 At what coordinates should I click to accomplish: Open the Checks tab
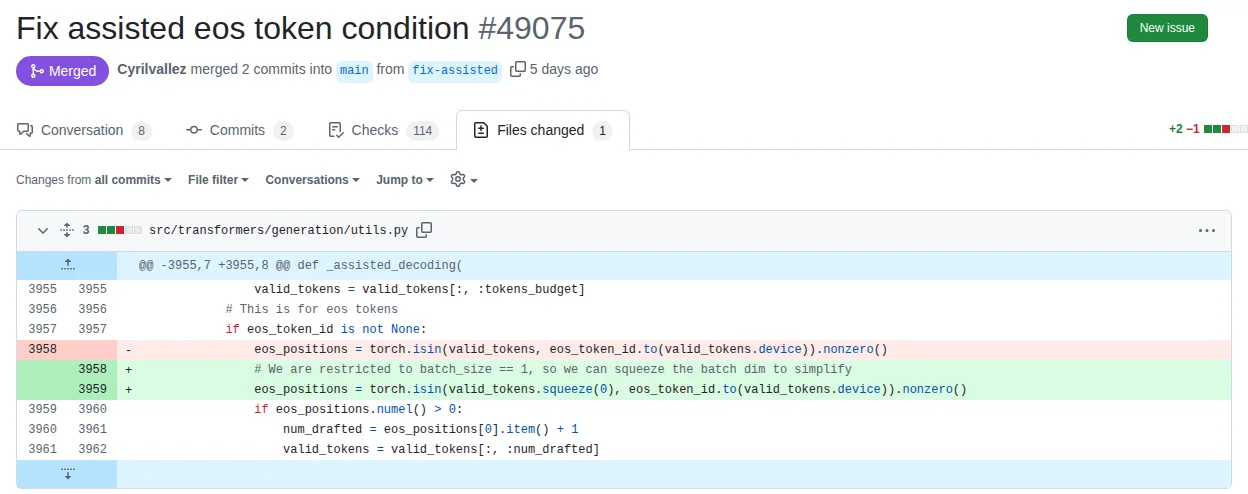pyautogui.click(x=383, y=130)
